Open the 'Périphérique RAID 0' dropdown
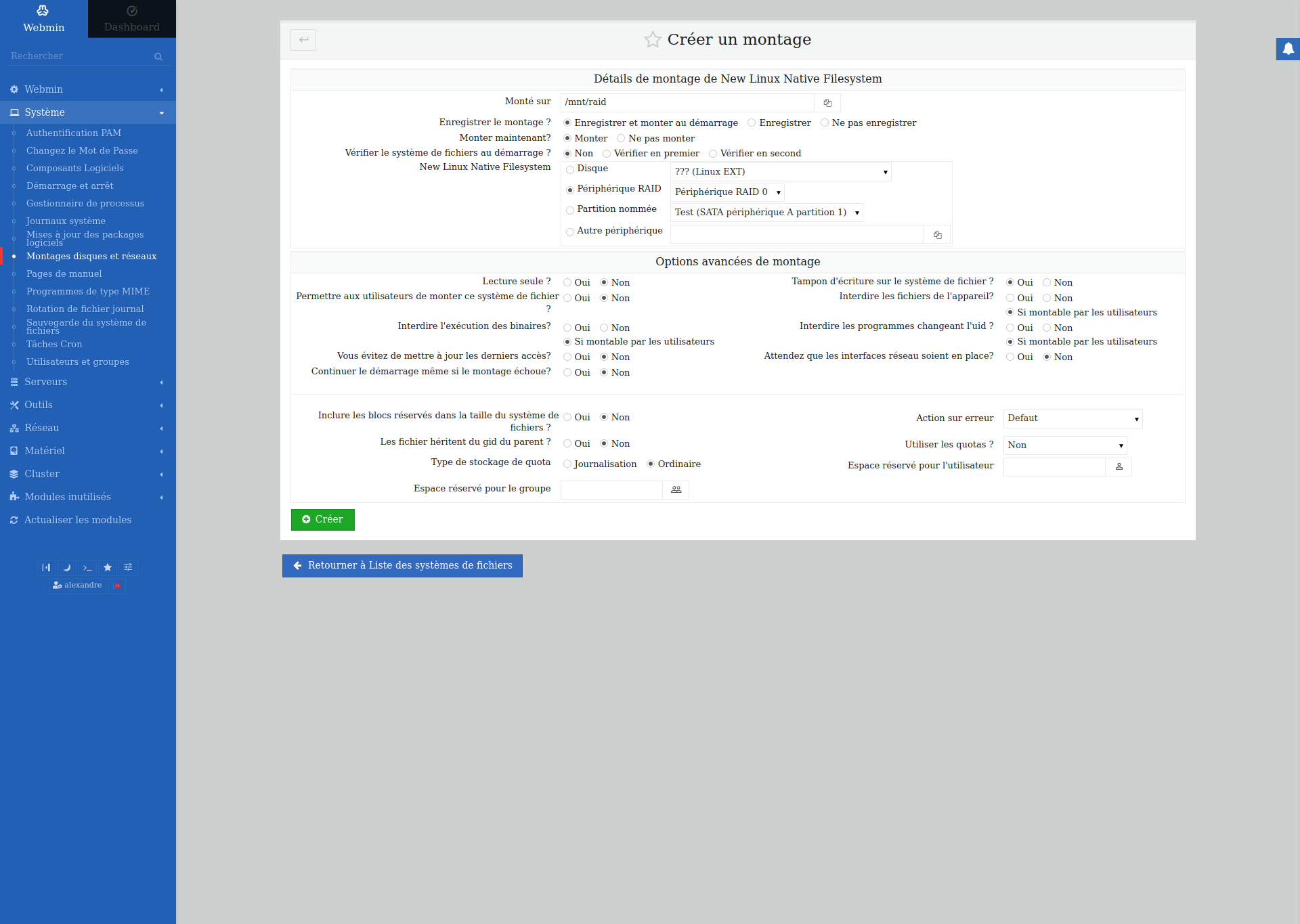Viewport: 1300px width, 924px height. pos(727,192)
